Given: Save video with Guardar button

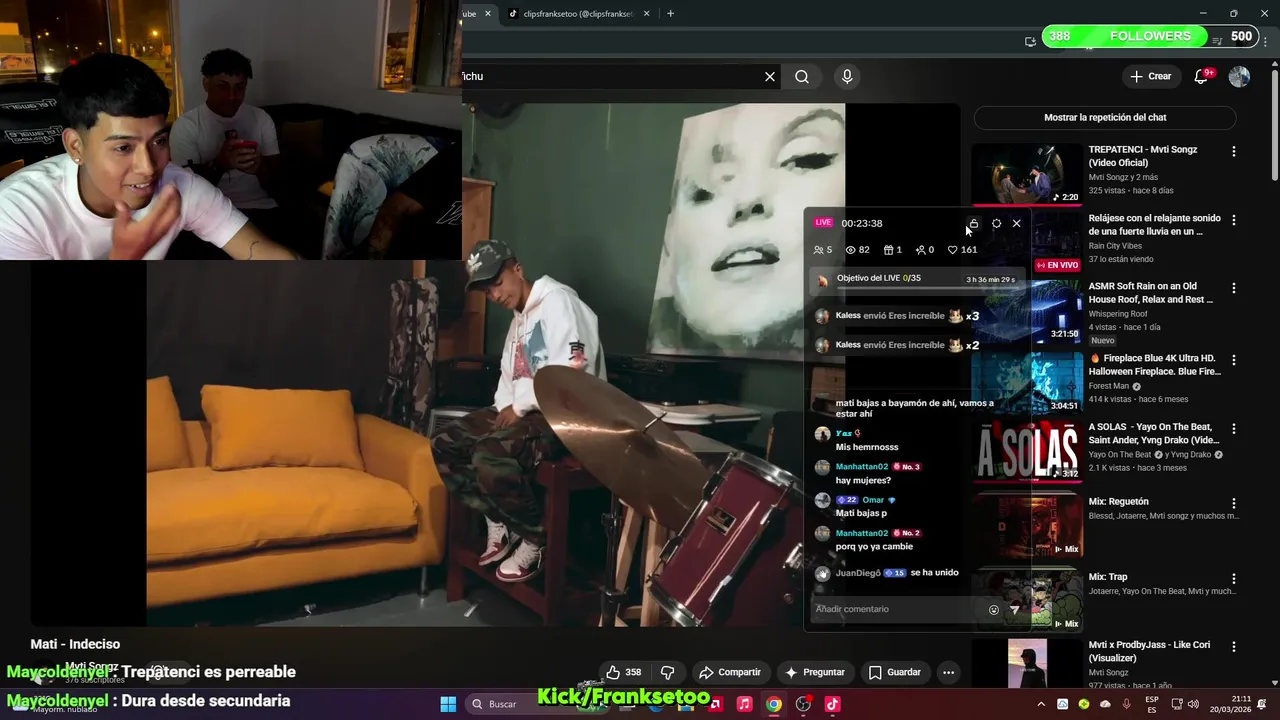Looking at the screenshot, I should point(895,672).
